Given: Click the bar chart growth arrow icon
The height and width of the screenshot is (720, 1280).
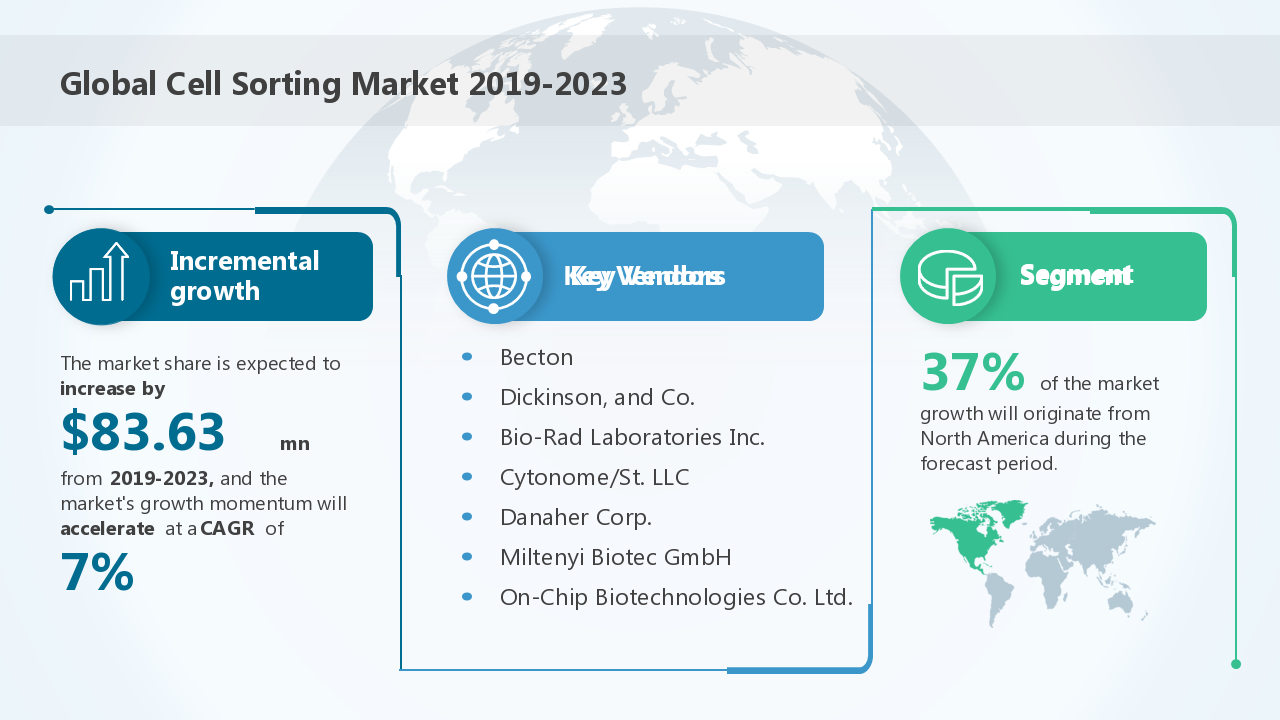Looking at the screenshot, I should [100, 276].
